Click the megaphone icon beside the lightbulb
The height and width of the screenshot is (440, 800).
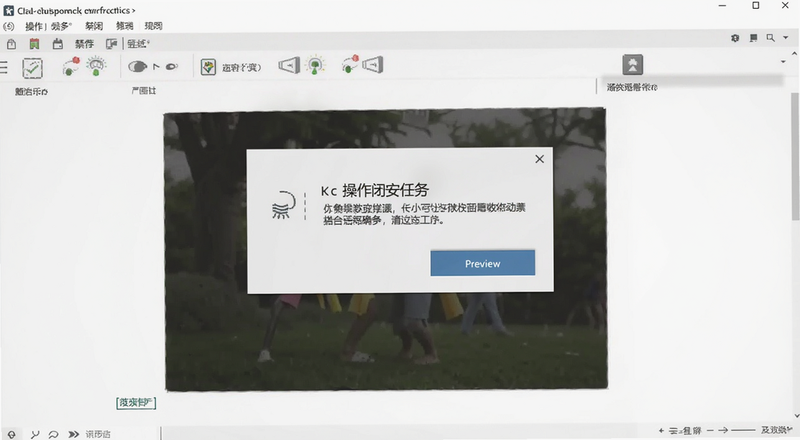[x=289, y=65]
